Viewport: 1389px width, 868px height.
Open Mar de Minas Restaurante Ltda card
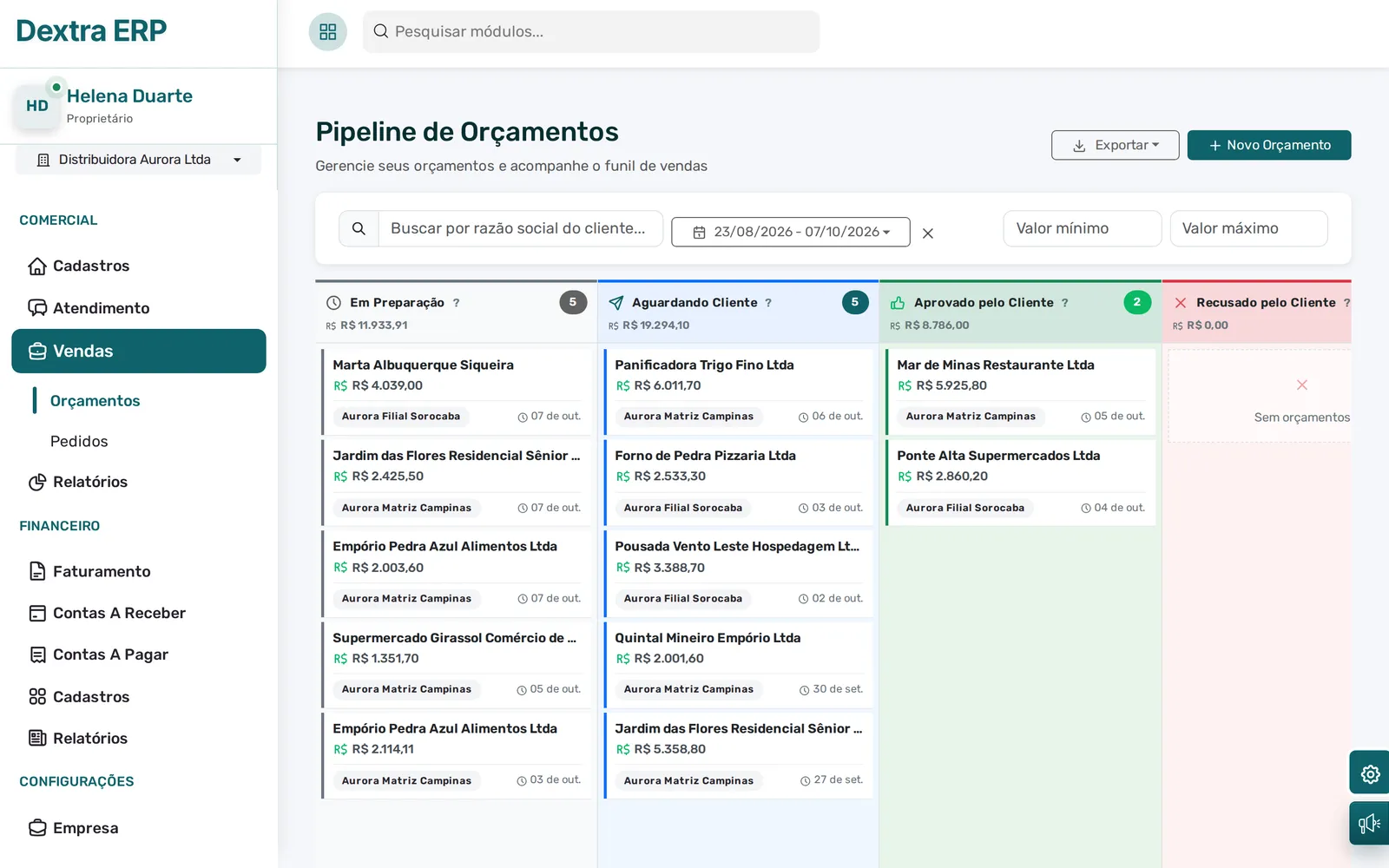[1021, 391]
